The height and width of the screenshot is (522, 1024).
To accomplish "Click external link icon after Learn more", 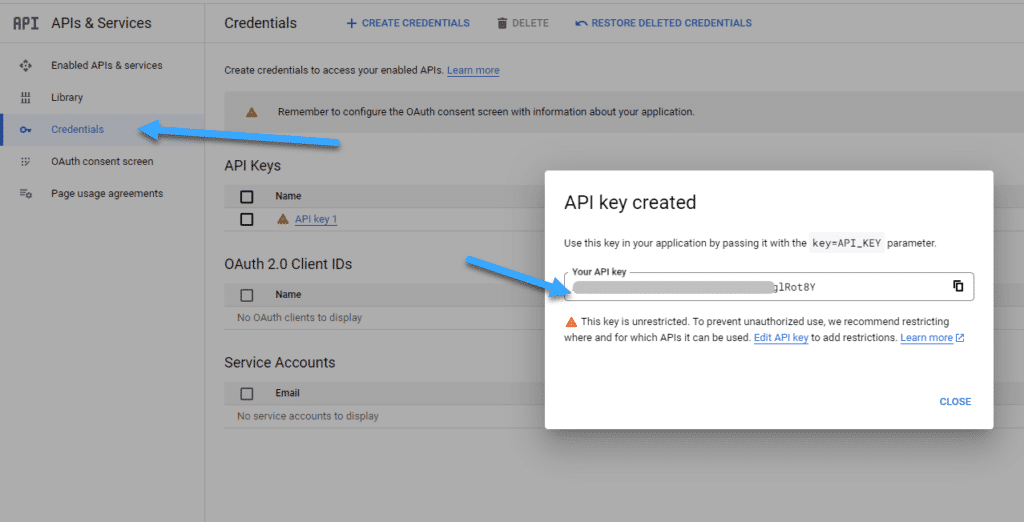I will (x=960, y=338).
